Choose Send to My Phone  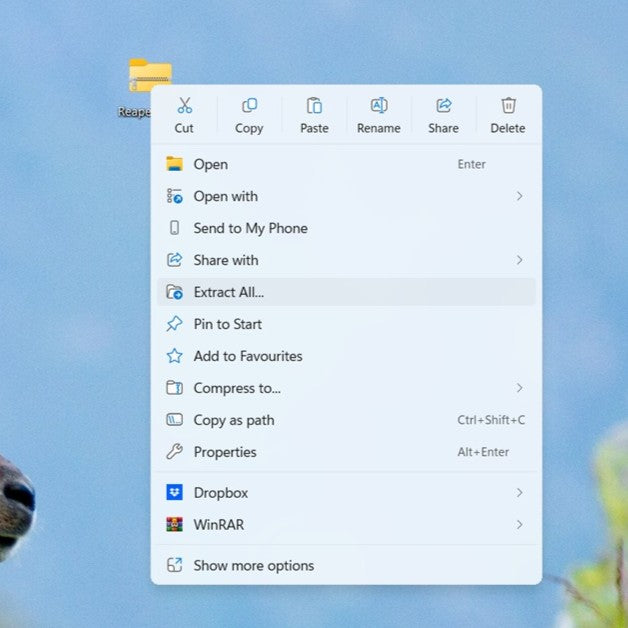346,228
